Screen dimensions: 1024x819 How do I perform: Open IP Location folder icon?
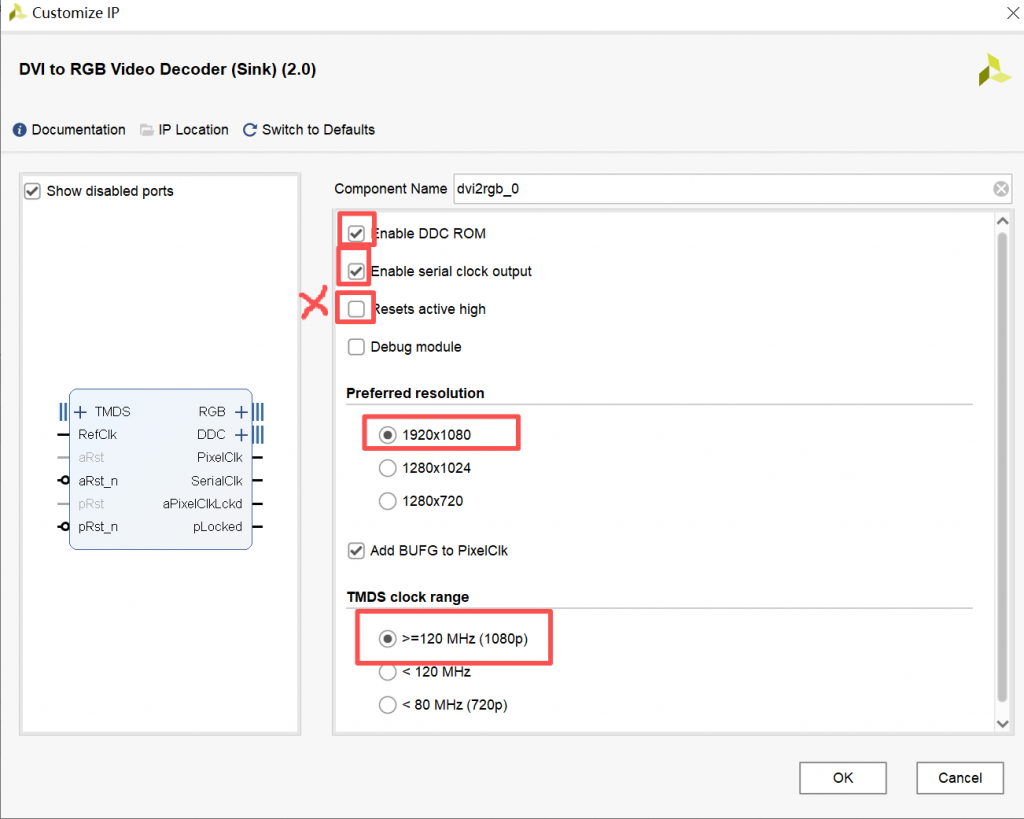coord(147,130)
